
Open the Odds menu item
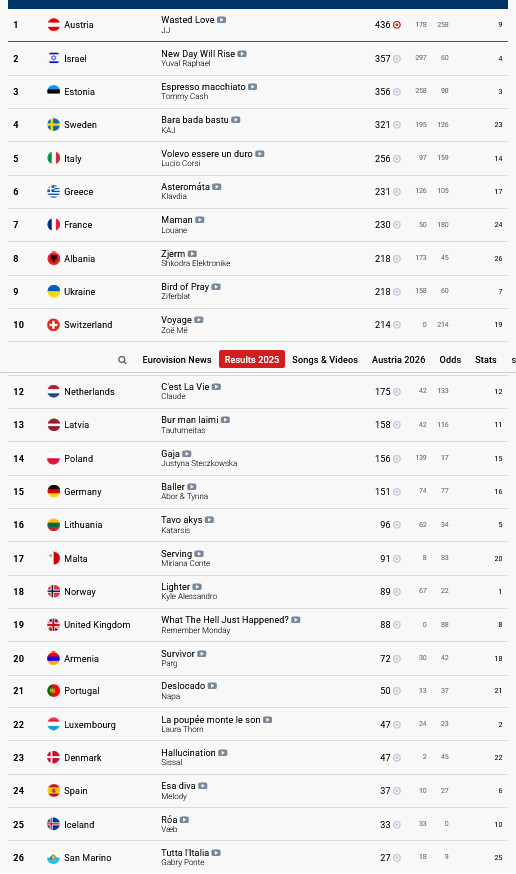(x=450, y=360)
